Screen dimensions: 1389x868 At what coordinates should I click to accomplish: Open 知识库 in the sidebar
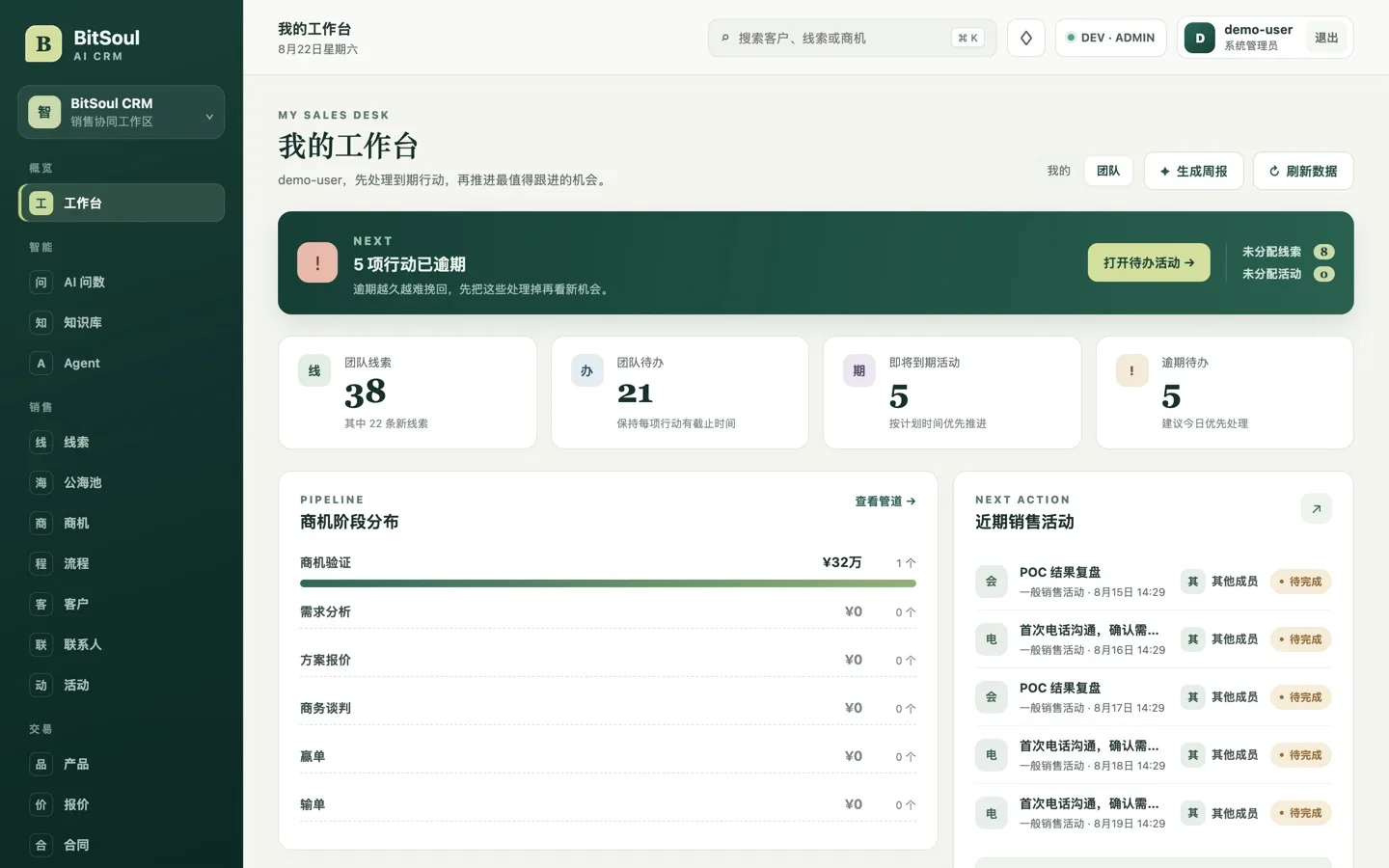coord(122,323)
